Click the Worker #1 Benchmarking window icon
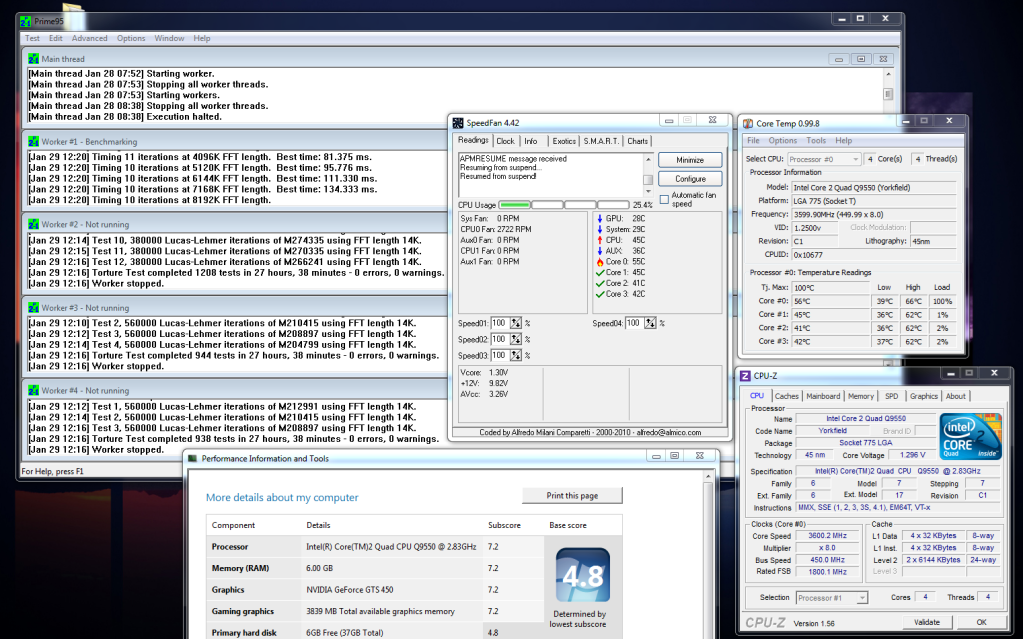The height and width of the screenshot is (639, 1023). 33,141
